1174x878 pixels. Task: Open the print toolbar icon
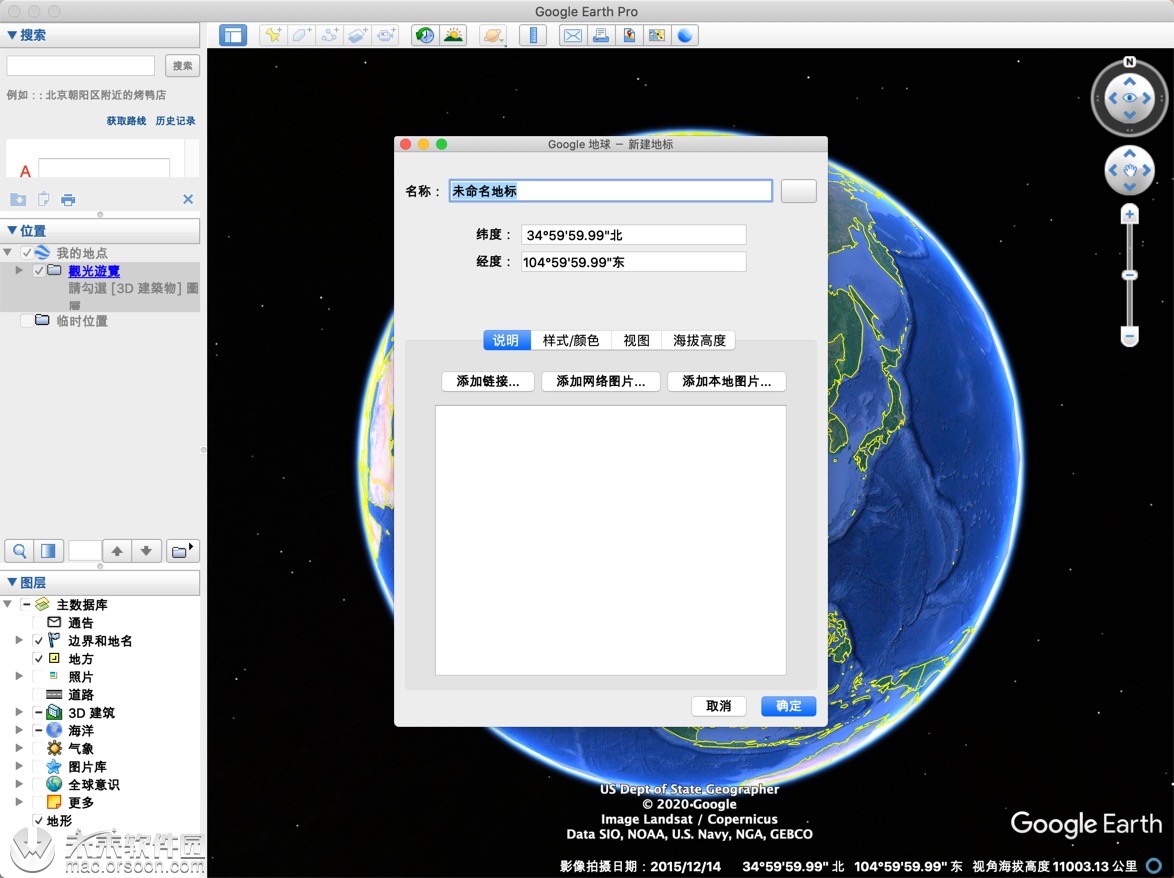(x=600, y=35)
